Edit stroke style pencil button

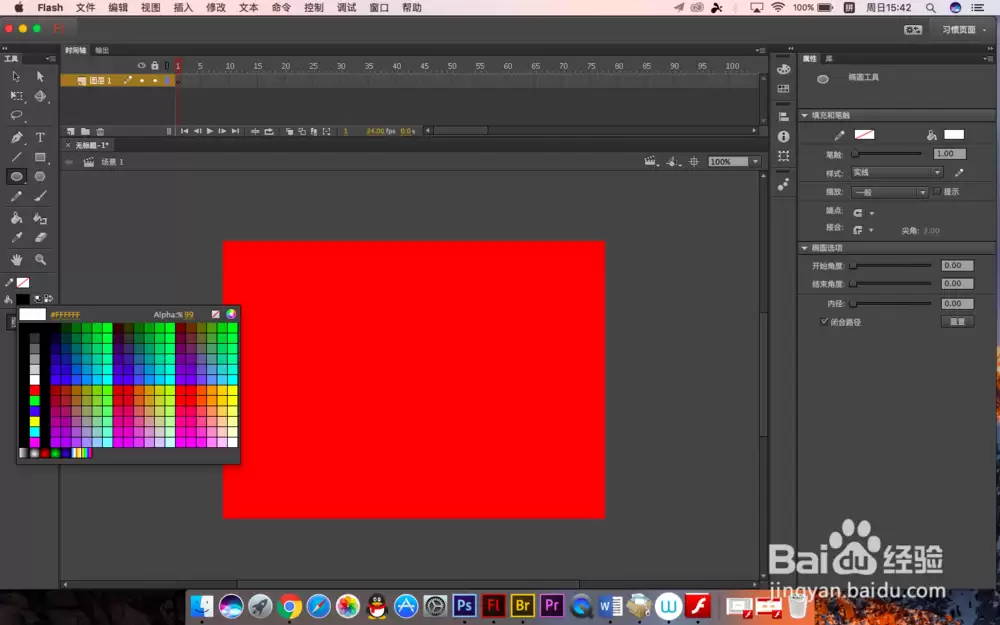pos(959,173)
